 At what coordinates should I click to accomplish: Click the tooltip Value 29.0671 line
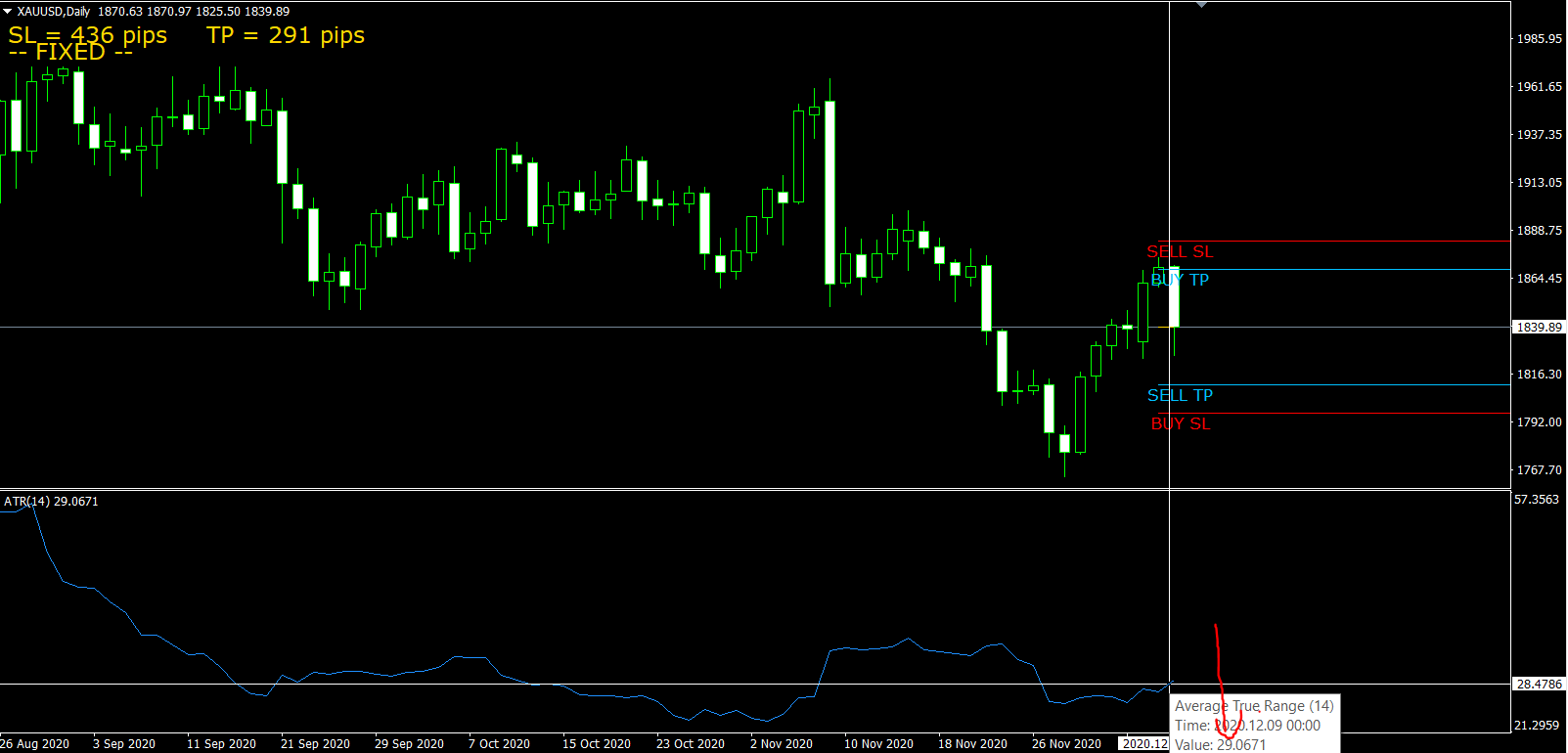(1221, 745)
